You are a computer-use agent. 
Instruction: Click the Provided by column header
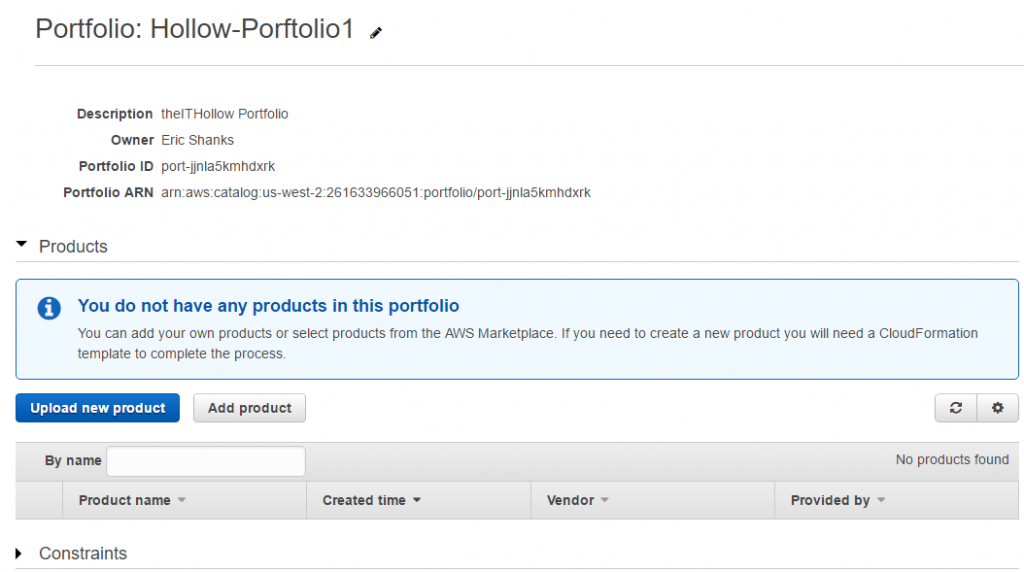click(x=830, y=500)
